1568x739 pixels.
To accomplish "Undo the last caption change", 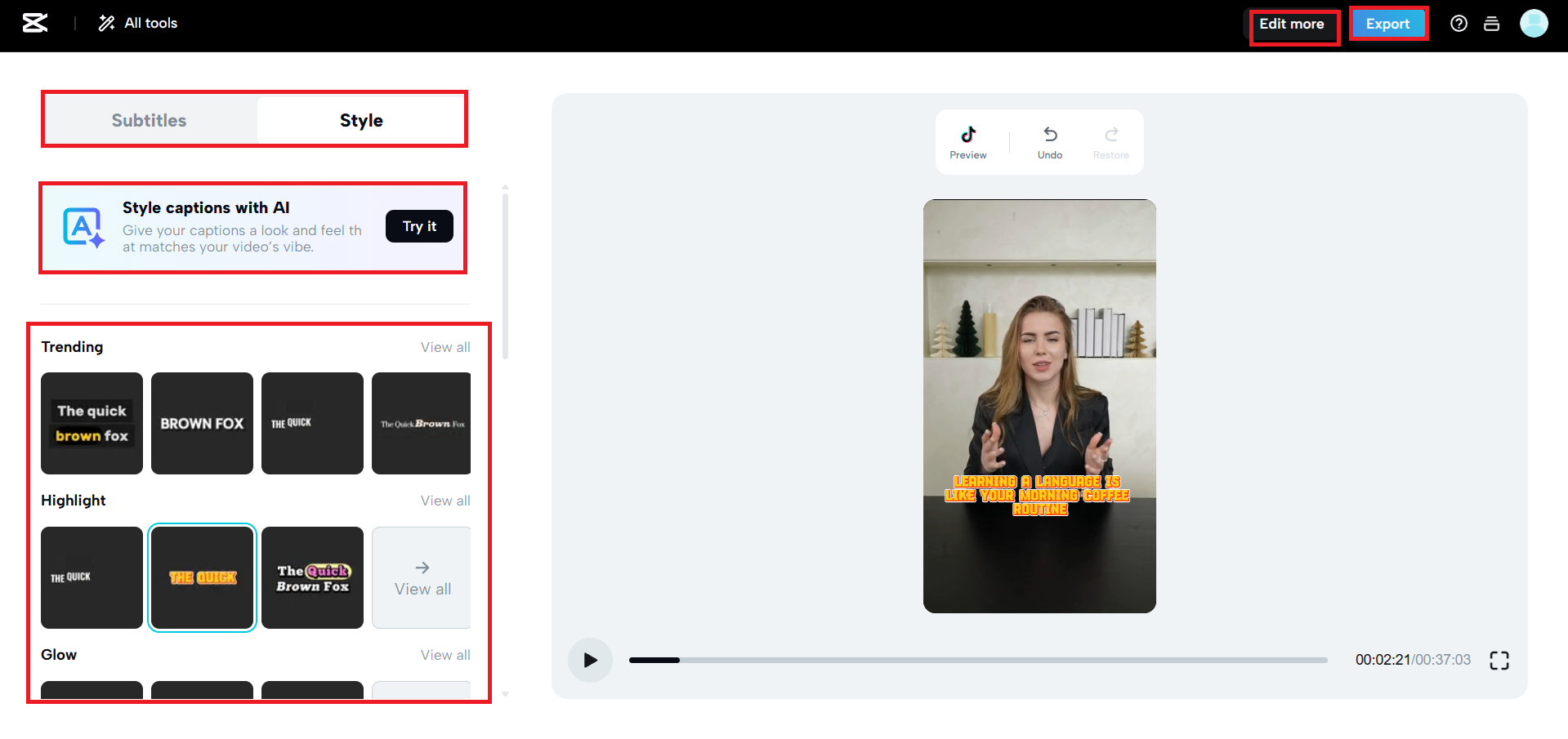I will tap(1050, 142).
